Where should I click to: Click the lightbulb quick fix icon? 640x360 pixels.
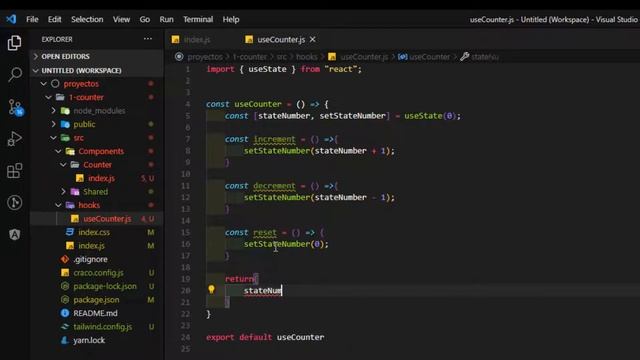(211, 289)
